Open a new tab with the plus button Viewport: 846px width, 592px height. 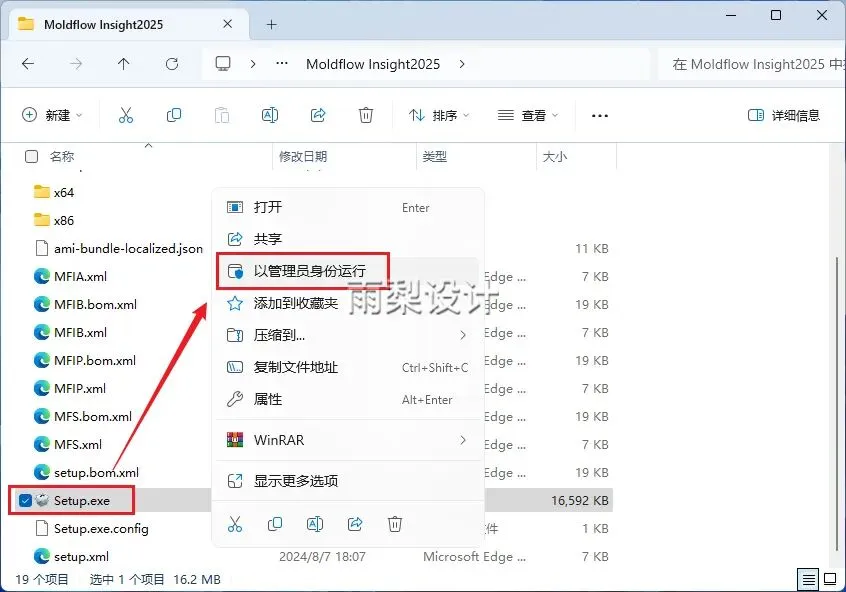[271, 24]
